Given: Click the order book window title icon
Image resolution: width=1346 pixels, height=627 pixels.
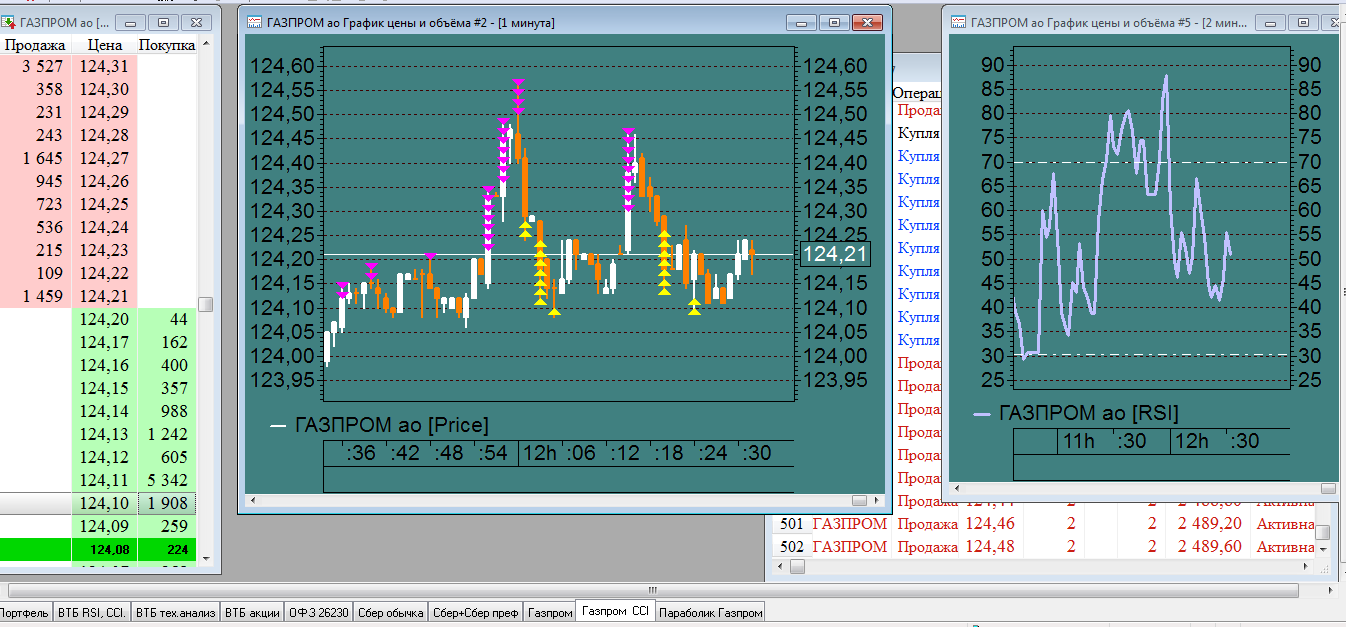Looking at the screenshot, I should tap(10, 20).
